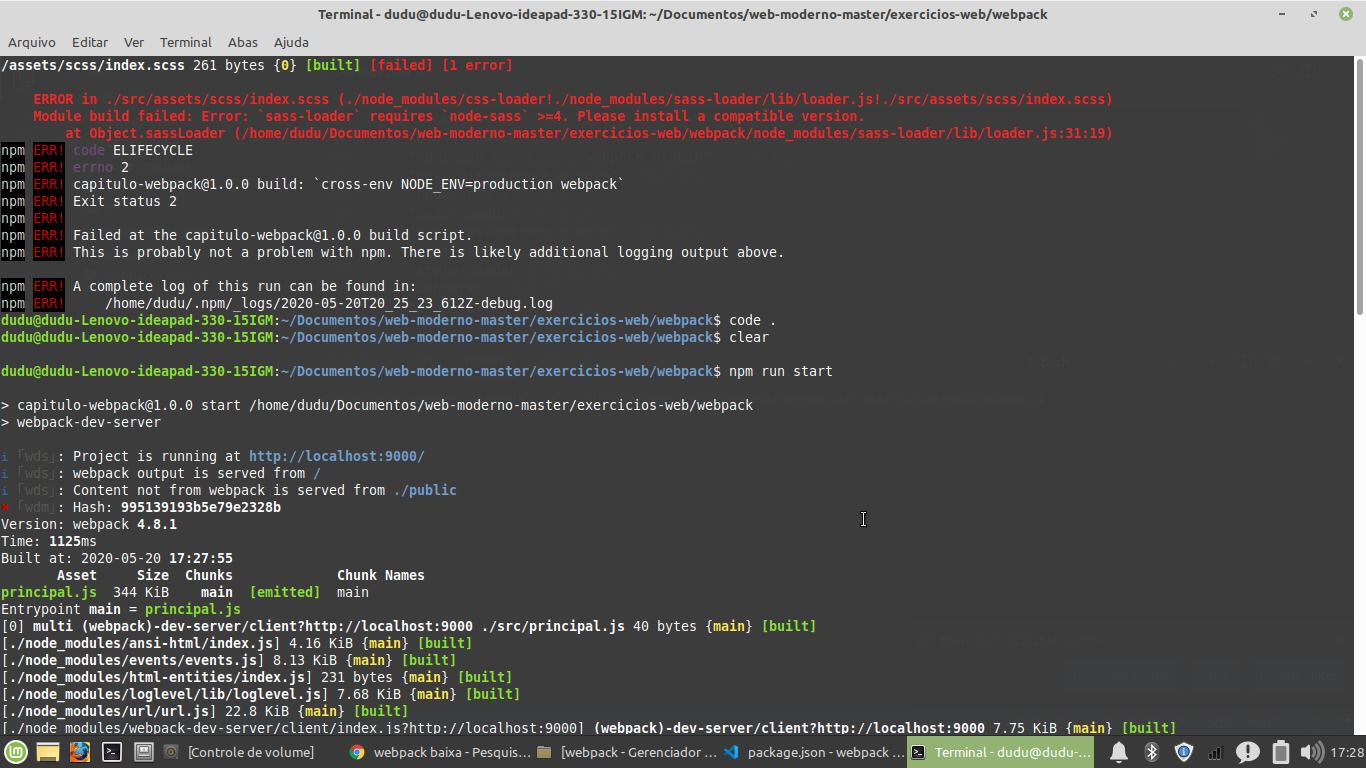1366x768 pixels.
Task: Select the active Terminal taskbar button
Action: [x=1000, y=752]
